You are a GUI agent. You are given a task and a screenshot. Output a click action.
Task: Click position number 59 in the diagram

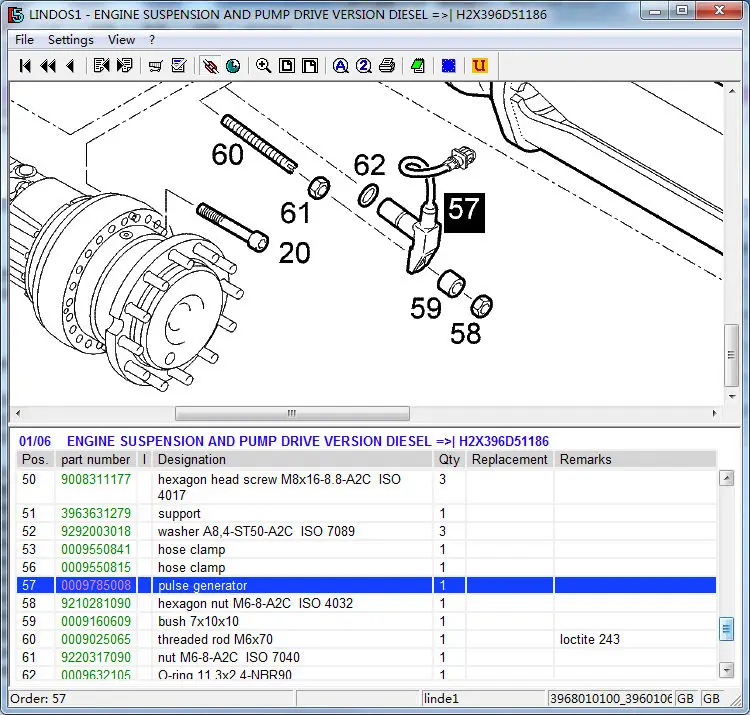coord(426,308)
